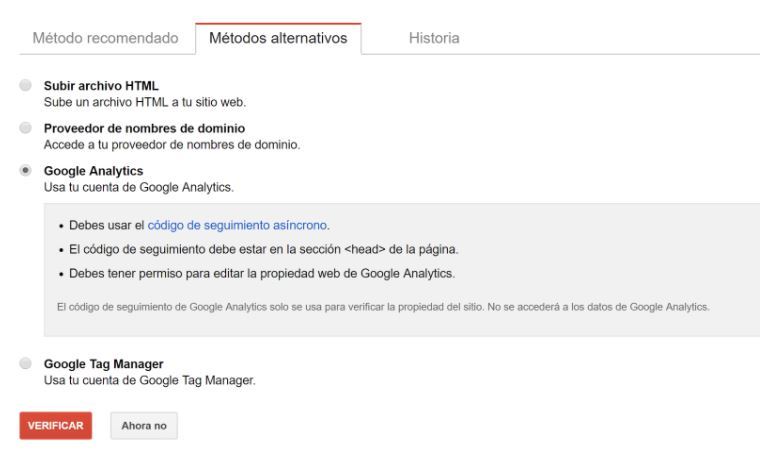Click text 'Usa tu cuenta de Google Analytics.'
Image resolution: width=778 pixels, height=457 pixels.
click(139, 188)
